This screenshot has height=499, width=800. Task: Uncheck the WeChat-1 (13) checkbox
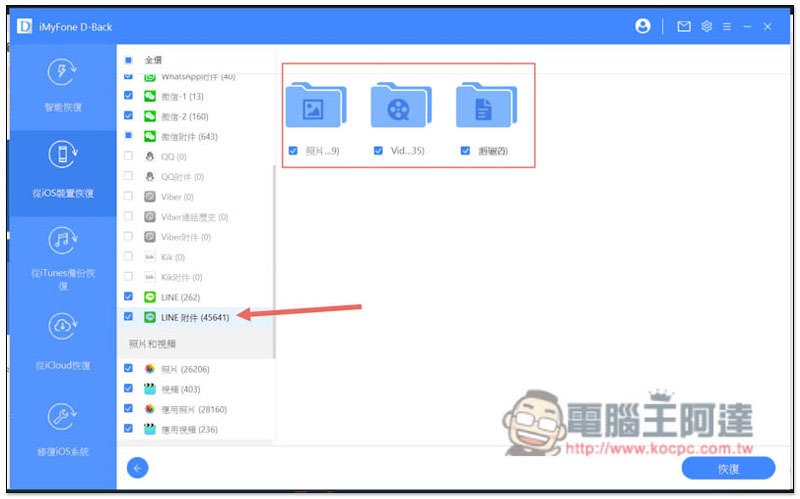tap(129, 95)
